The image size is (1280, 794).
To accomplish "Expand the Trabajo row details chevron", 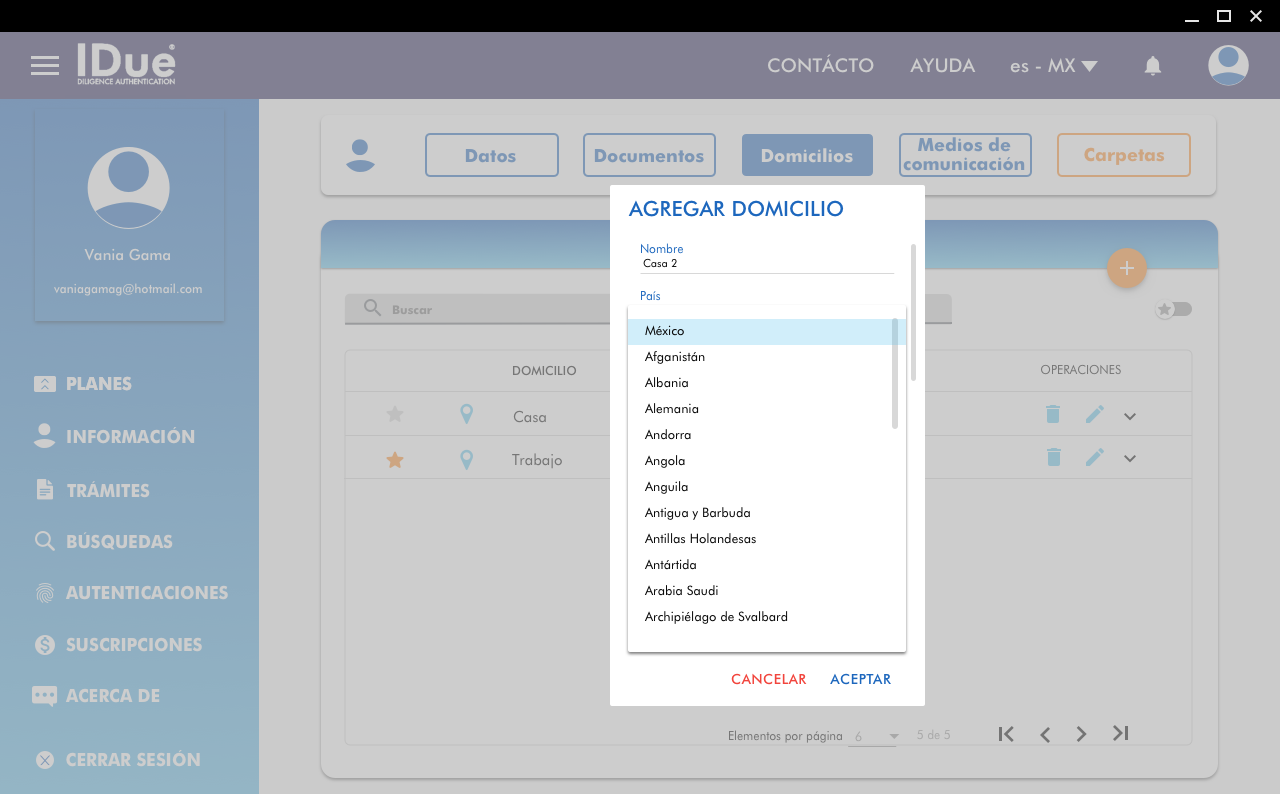I will (x=1130, y=459).
